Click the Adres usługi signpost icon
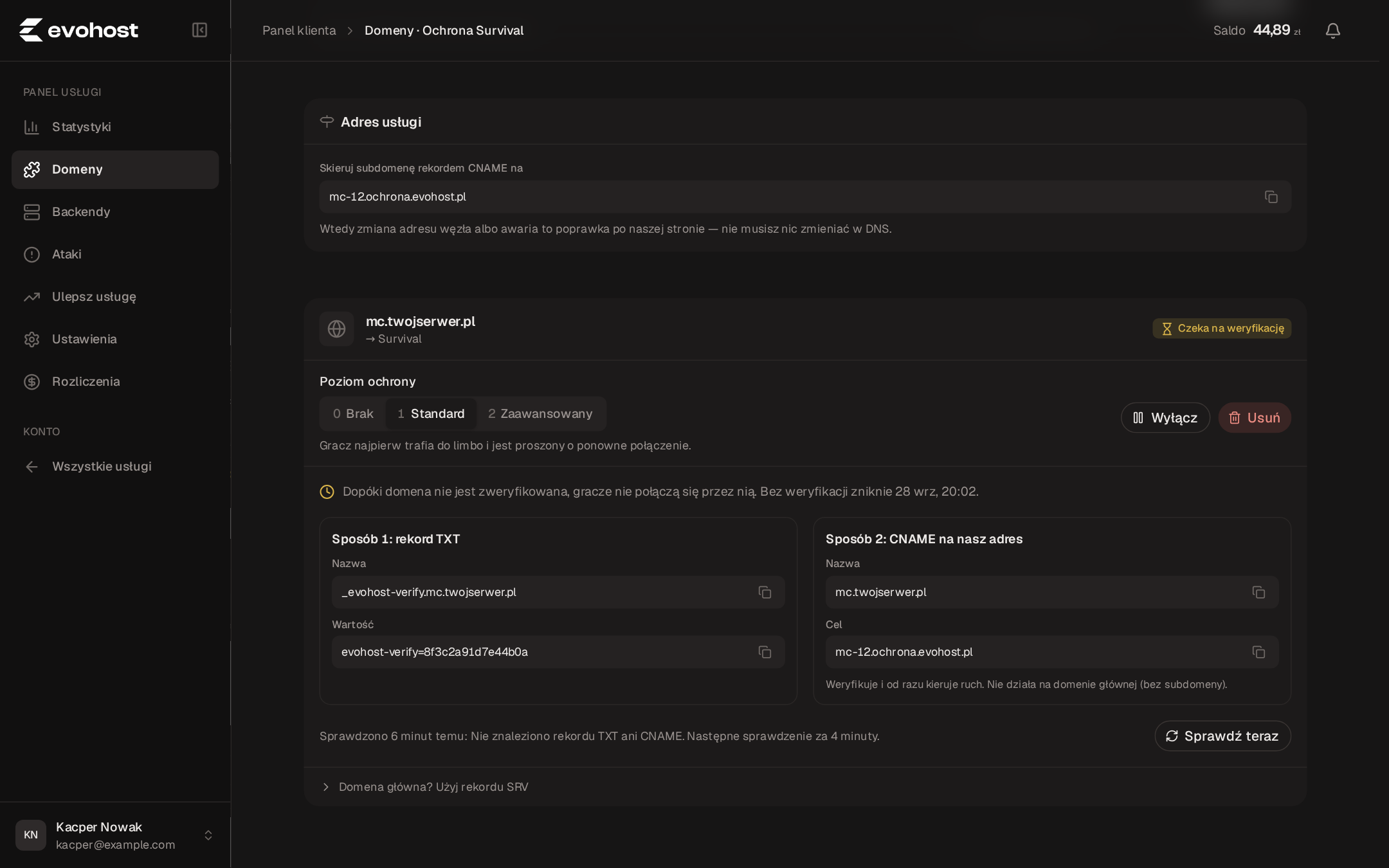 pos(327,122)
